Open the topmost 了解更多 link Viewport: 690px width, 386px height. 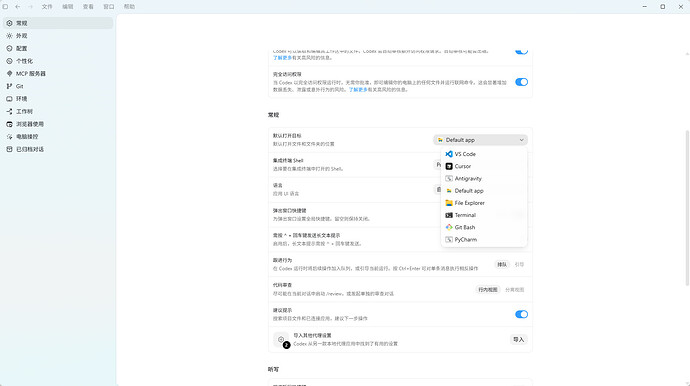point(282,58)
